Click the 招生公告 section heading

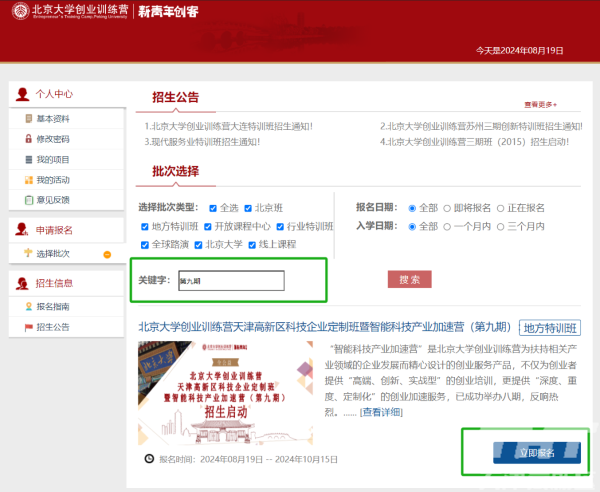(x=176, y=97)
